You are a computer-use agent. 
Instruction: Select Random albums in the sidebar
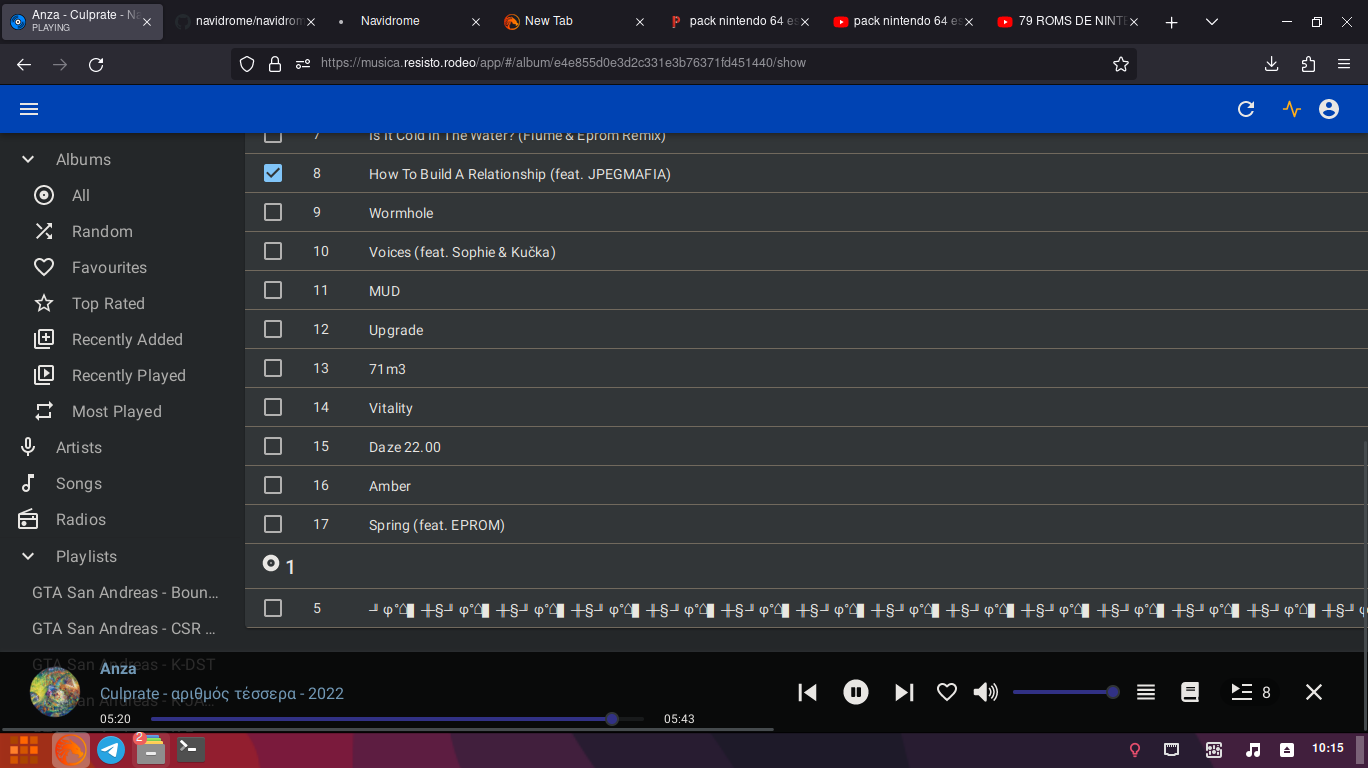(102, 231)
